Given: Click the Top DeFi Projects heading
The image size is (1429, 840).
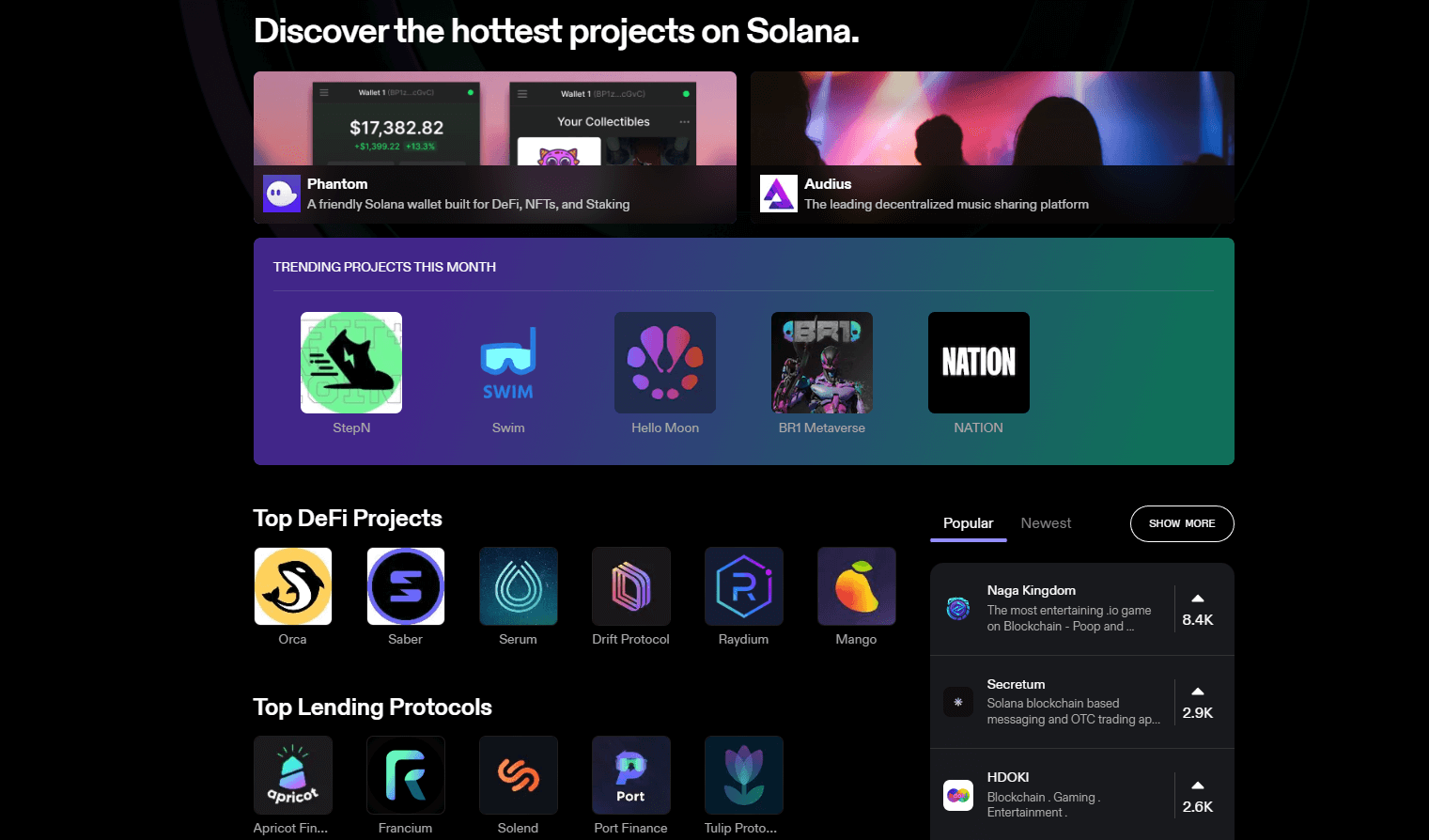Looking at the screenshot, I should pos(348,519).
